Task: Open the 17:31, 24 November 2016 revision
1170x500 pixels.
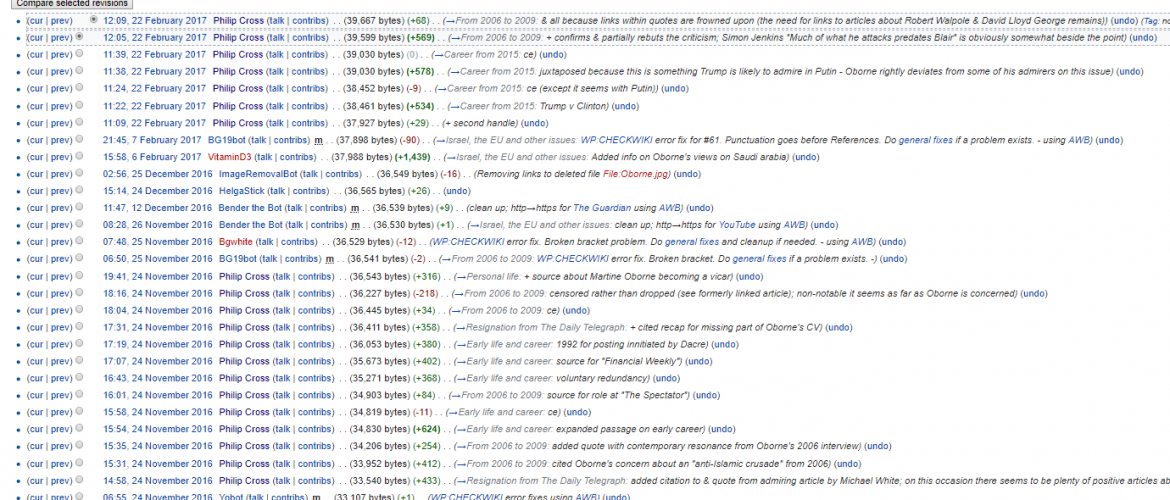Action: 158,327
